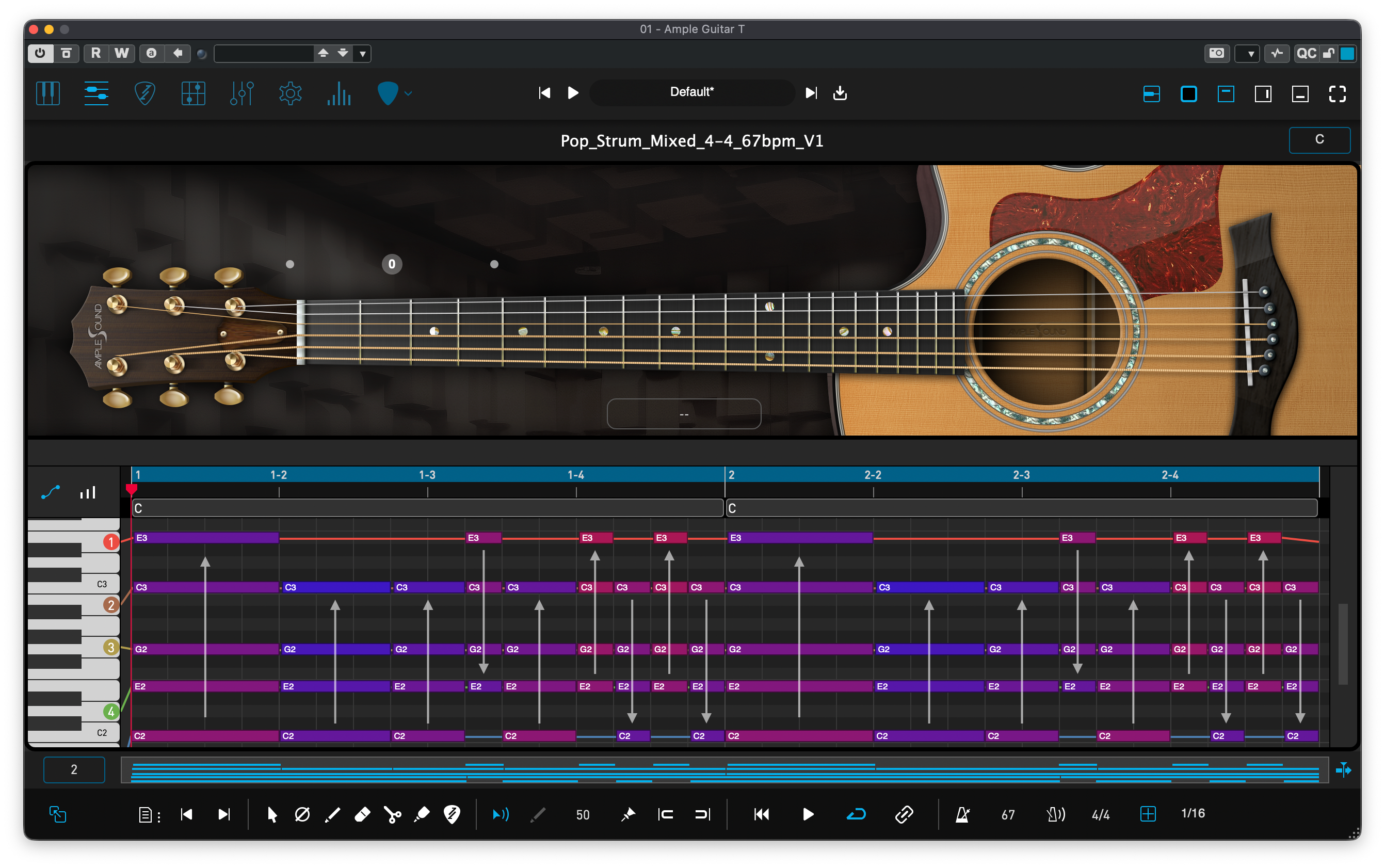Open the 1/16 grid resolution selector
The width and height of the screenshot is (1385, 868).
coord(1193,813)
